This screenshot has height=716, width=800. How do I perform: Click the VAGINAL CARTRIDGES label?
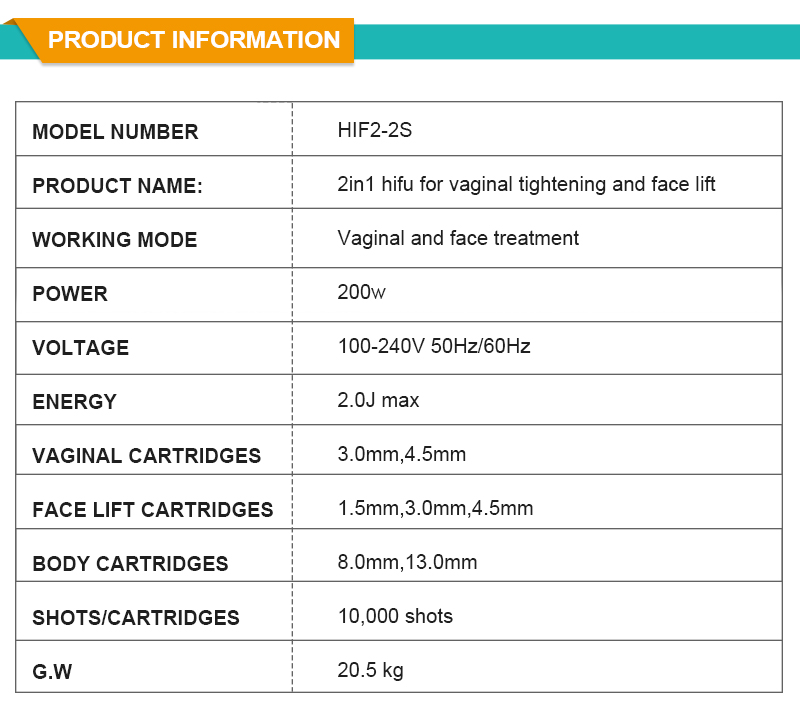click(146, 456)
